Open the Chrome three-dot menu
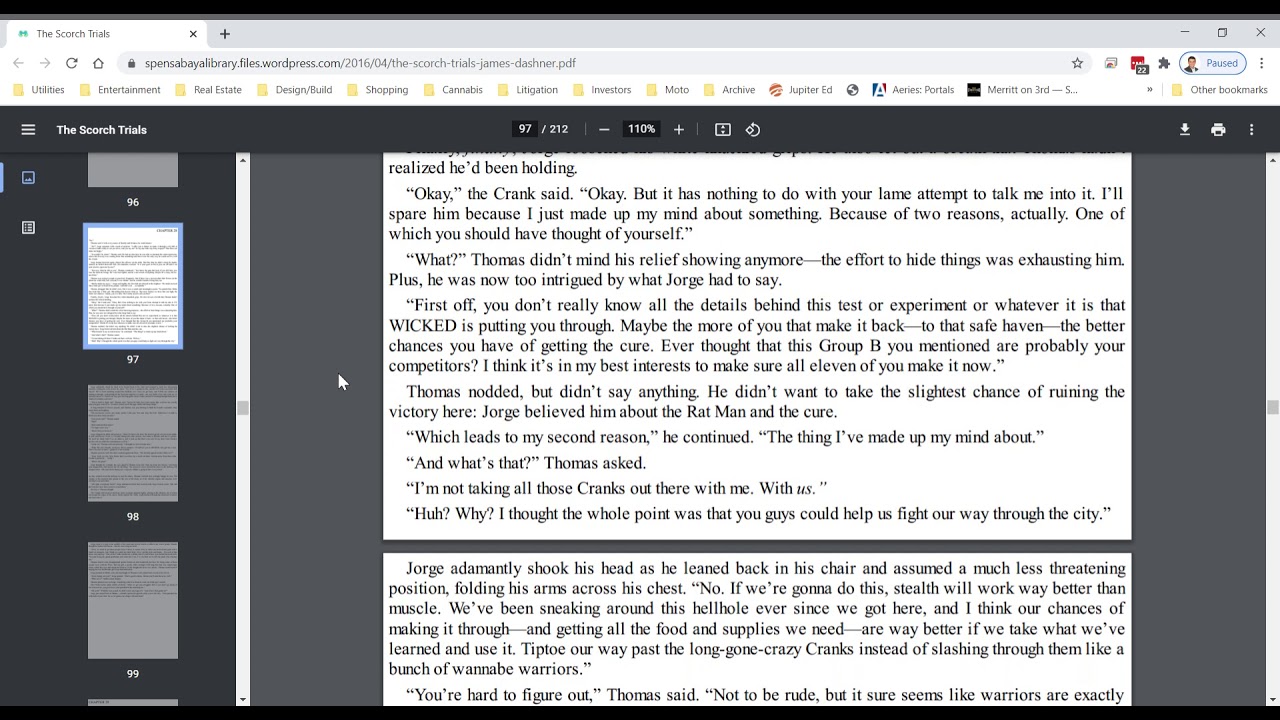The height and width of the screenshot is (720, 1280). tap(1262, 63)
